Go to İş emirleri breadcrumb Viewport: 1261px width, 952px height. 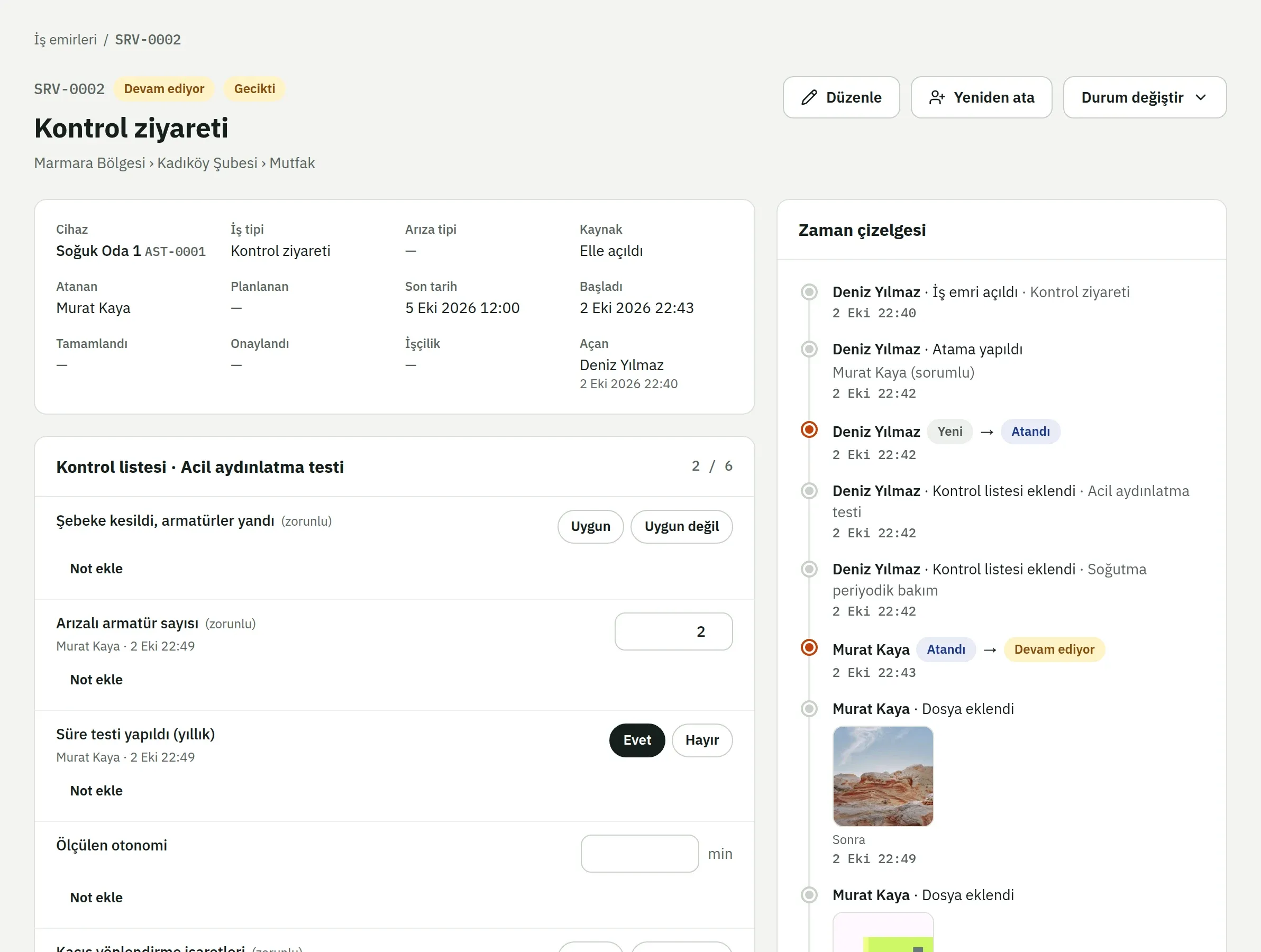click(x=66, y=39)
